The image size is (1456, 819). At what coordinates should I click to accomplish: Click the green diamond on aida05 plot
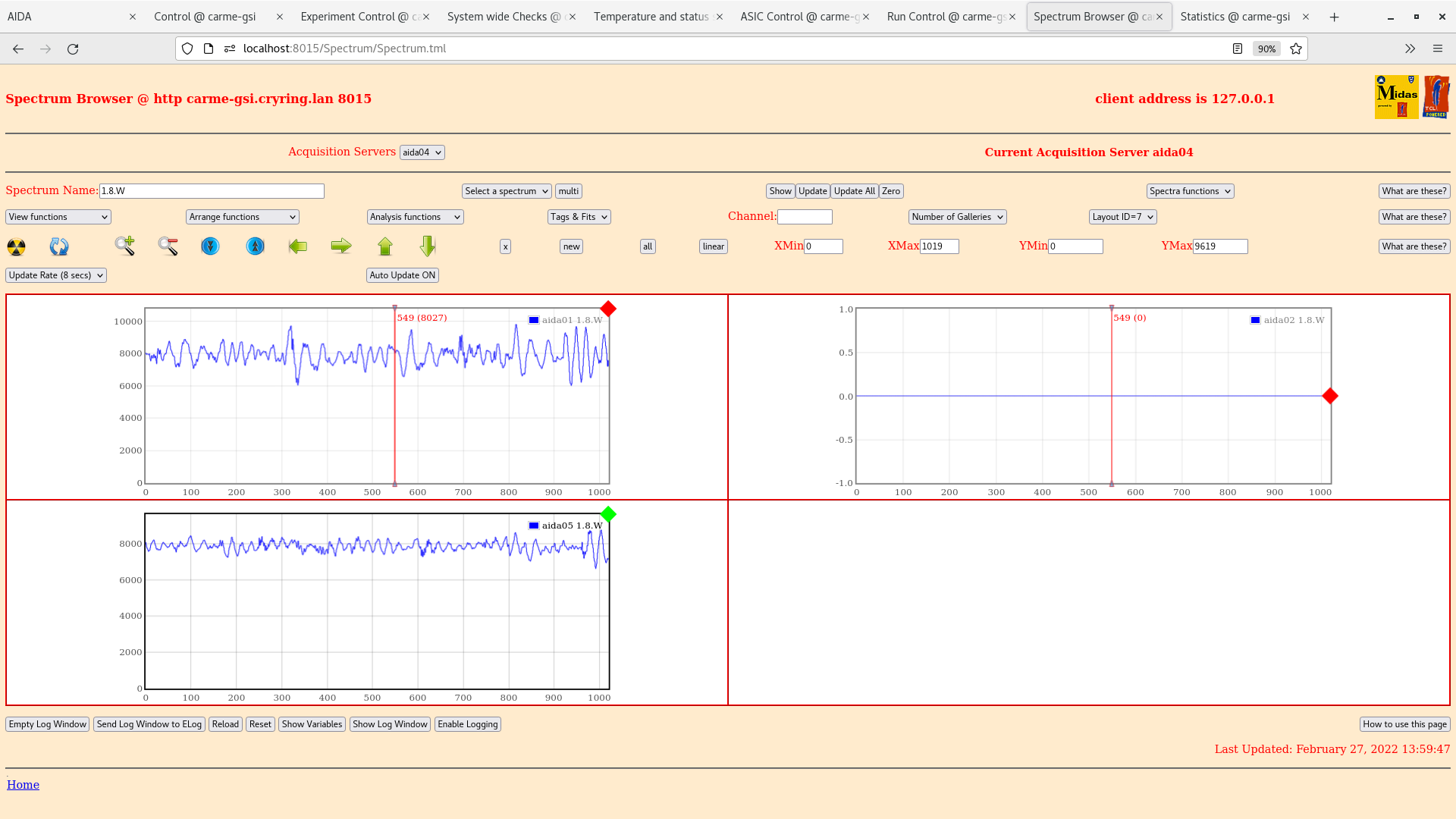point(608,514)
